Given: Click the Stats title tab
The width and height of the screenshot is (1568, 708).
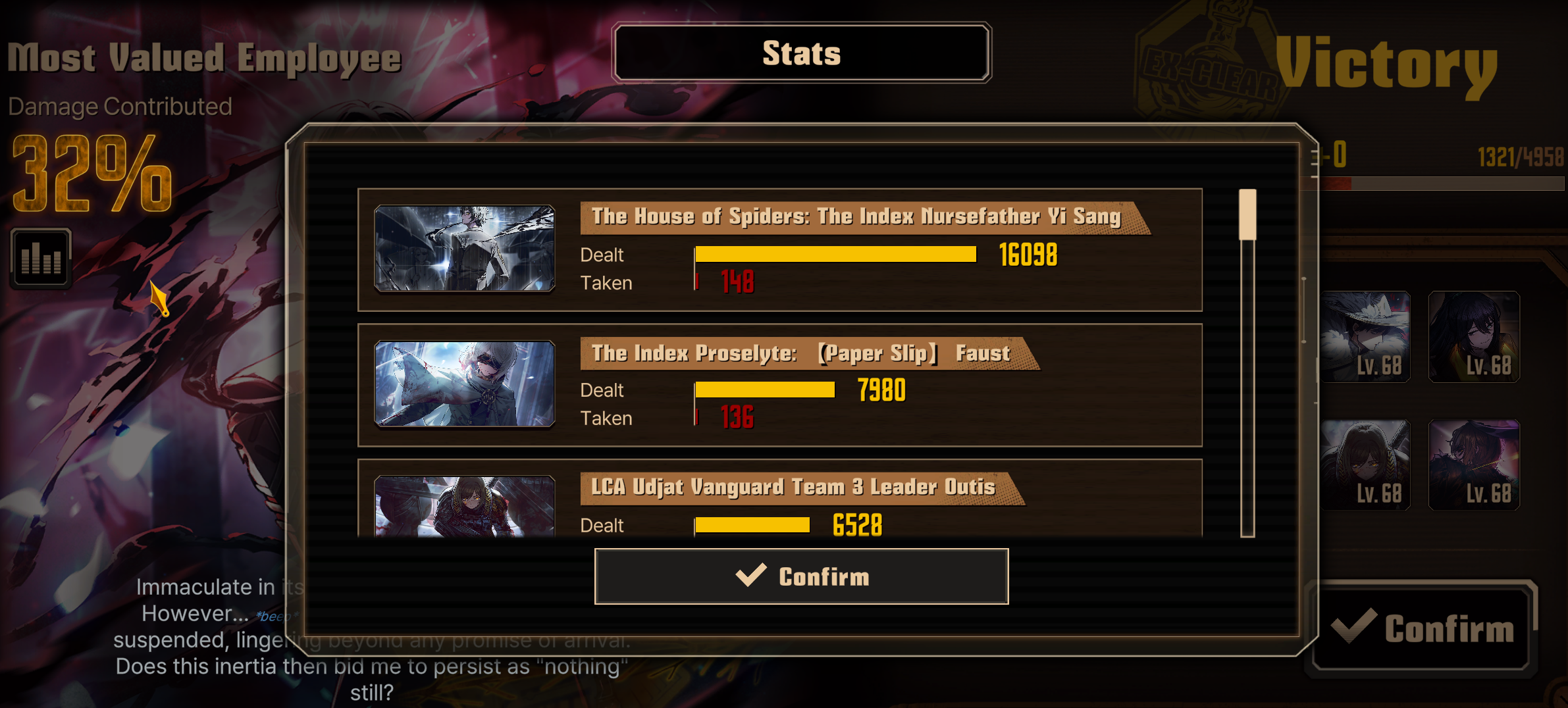Looking at the screenshot, I should 802,53.
